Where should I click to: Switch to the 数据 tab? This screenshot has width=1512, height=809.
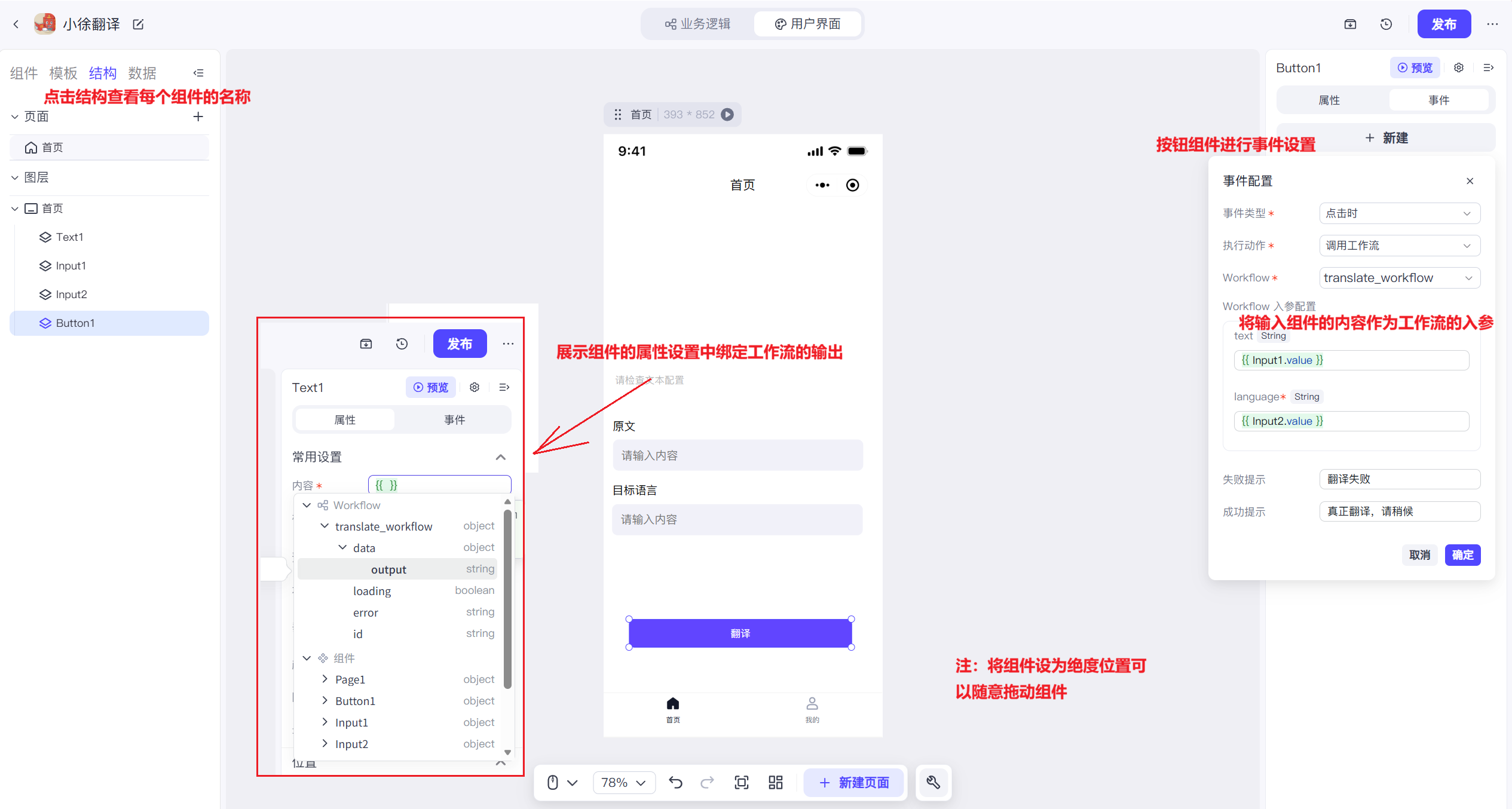142,73
